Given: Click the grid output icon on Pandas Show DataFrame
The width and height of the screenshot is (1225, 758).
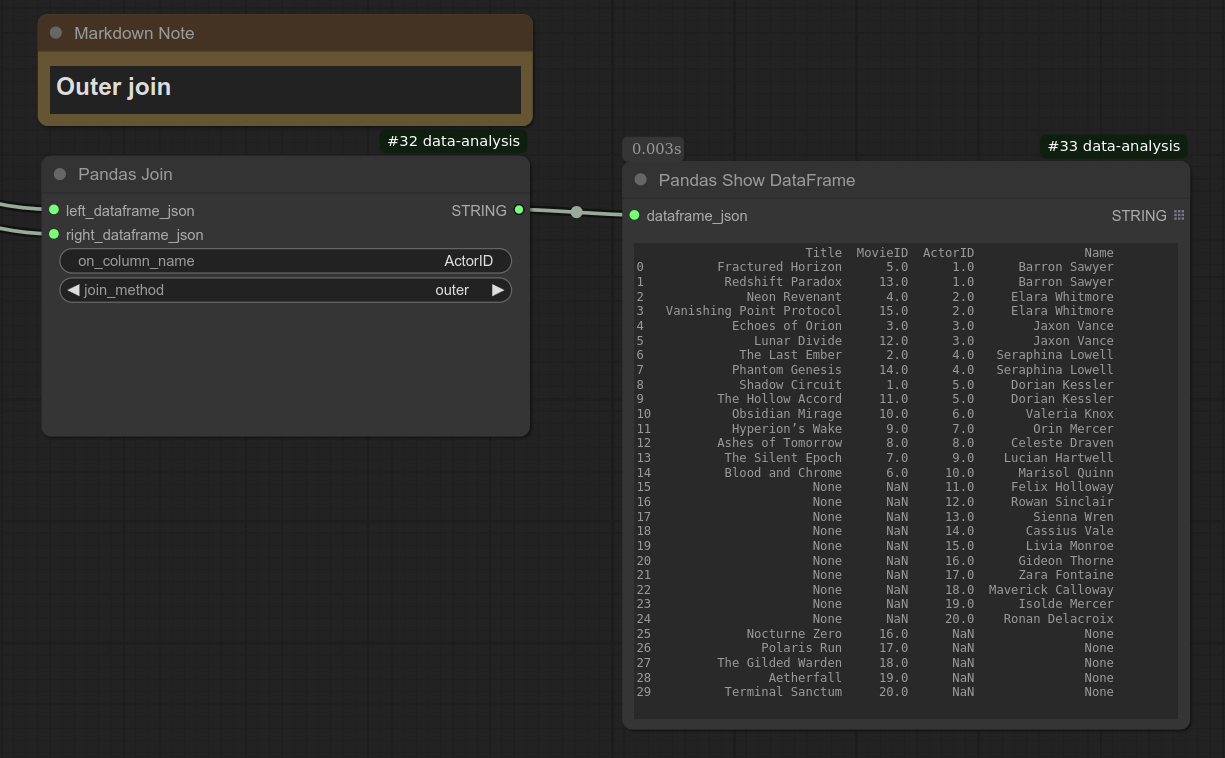Looking at the screenshot, I should coord(1179,215).
